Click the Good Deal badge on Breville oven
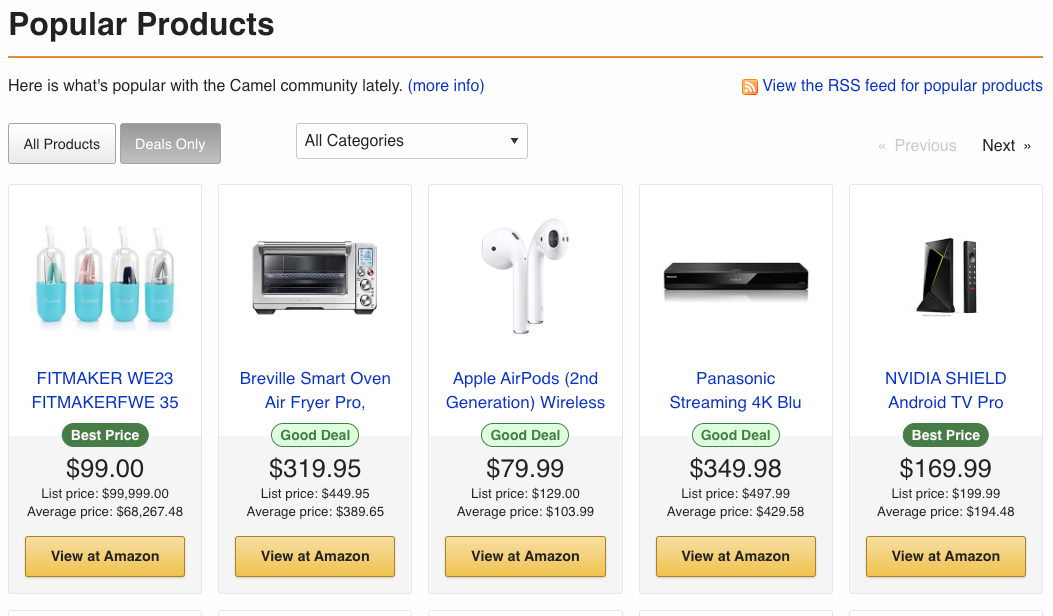 315,435
